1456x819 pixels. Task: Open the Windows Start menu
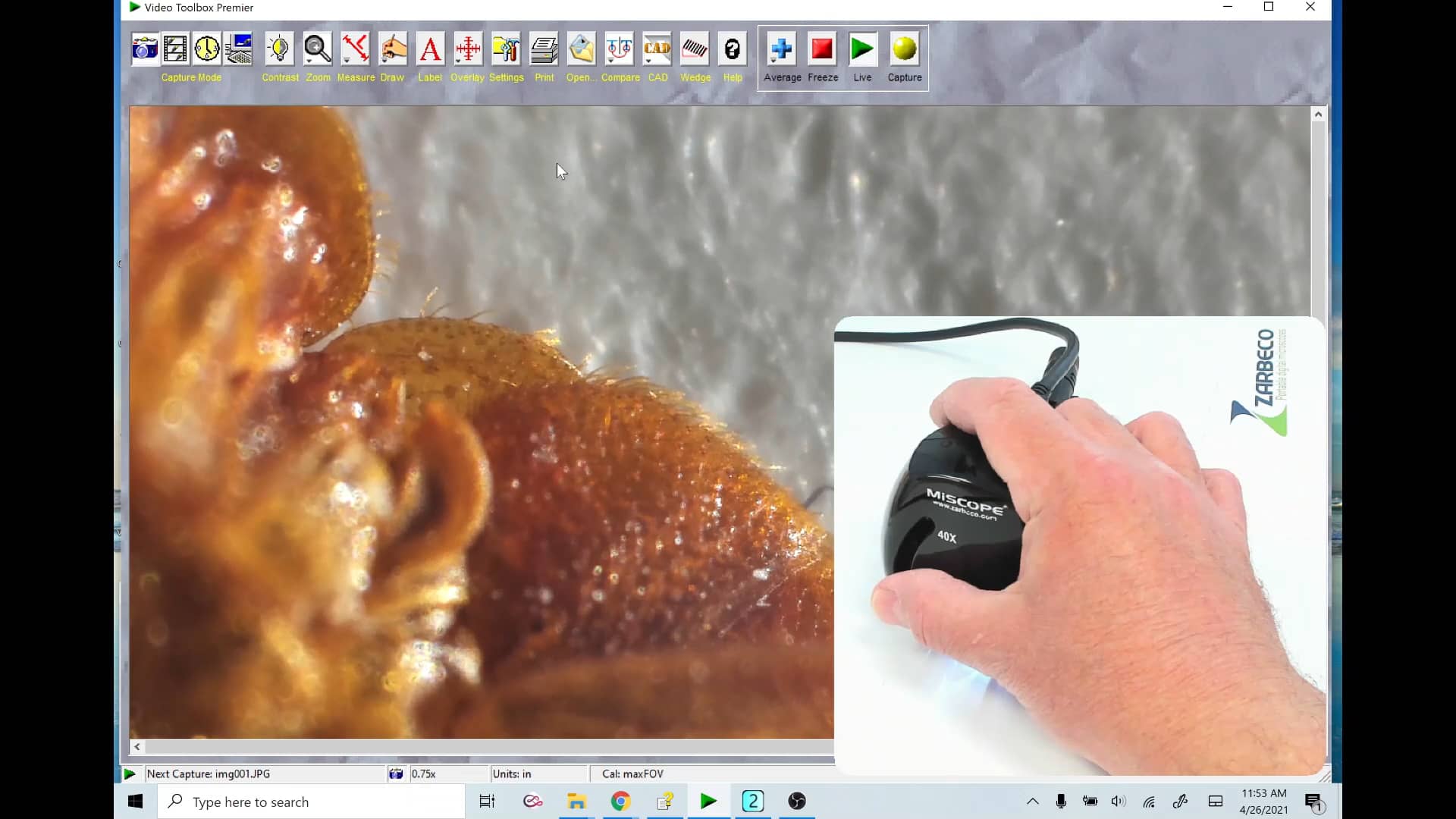(x=136, y=802)
